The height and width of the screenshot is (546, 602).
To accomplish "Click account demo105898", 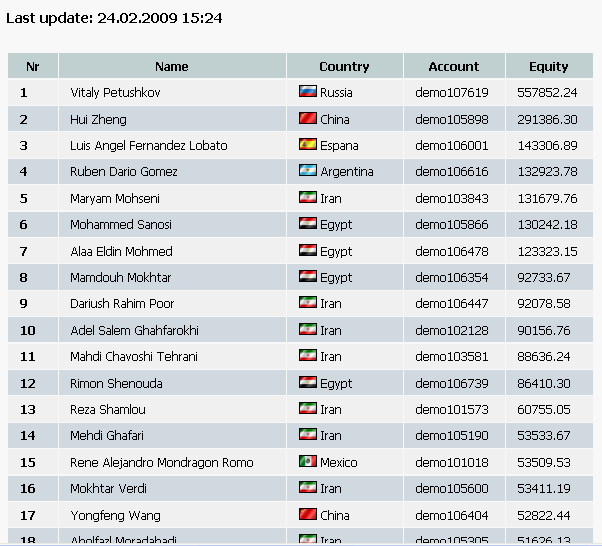I will 452,119.
